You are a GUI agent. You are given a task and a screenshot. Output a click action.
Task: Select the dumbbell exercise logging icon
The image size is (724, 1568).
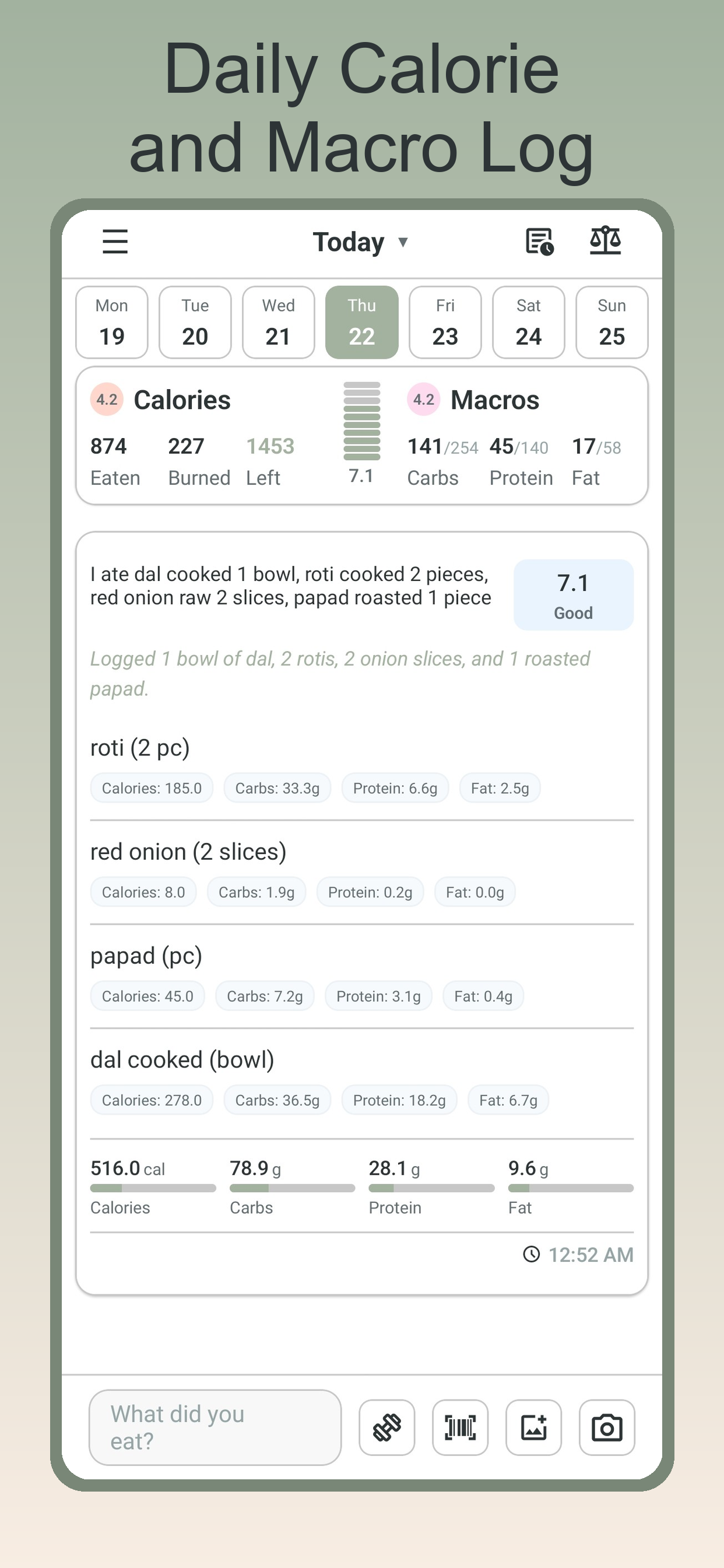point(386,1428)
